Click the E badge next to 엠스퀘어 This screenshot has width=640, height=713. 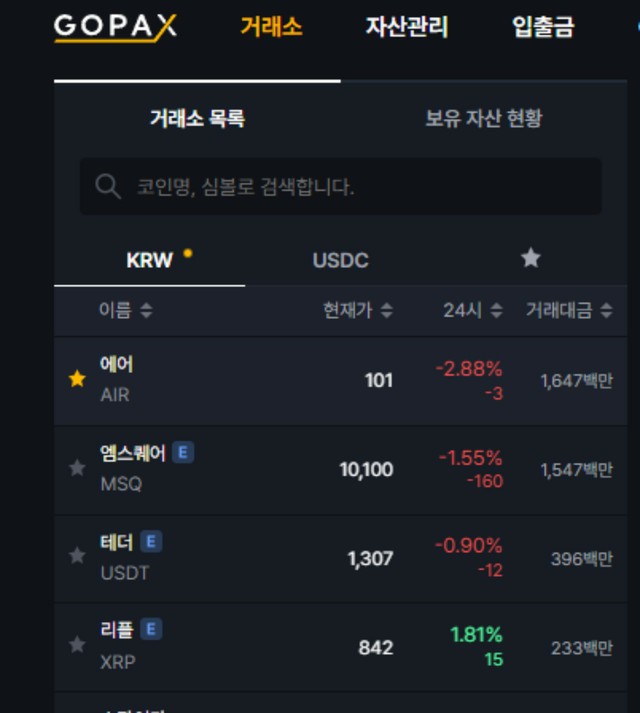(182, 453)
